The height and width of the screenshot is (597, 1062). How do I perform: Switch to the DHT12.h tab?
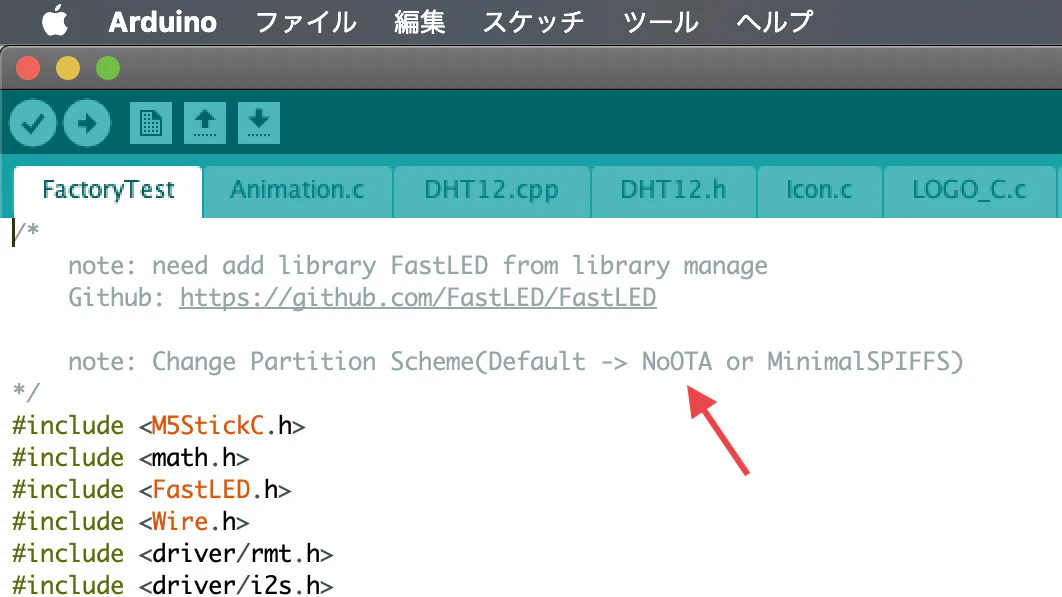[673, 190]
